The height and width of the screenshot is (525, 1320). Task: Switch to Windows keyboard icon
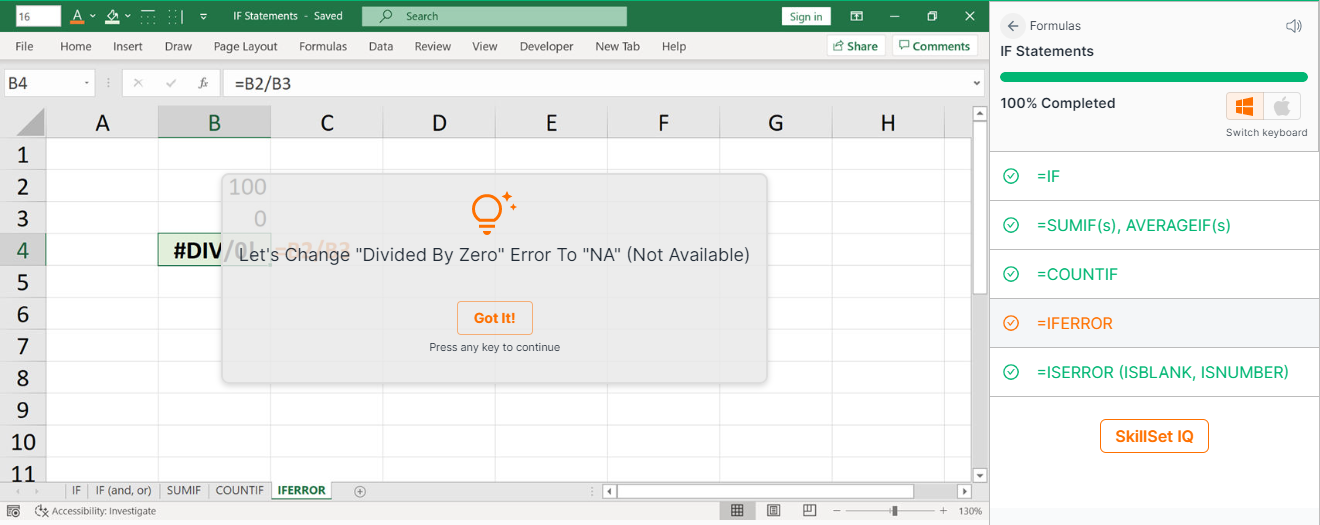click(1245, 107)
